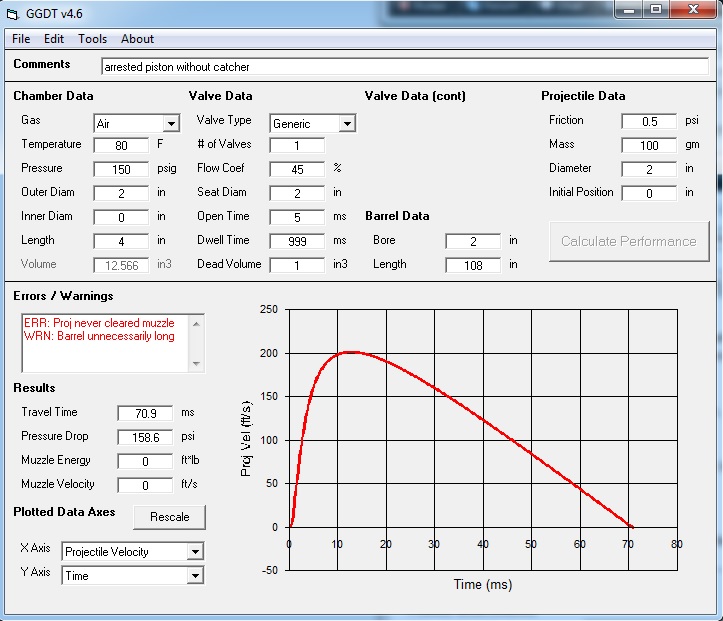Image resolution: width=723 pixels, height=621 pixels.
Task: Click the Projectile Friction input field
Action: point(649,121)
